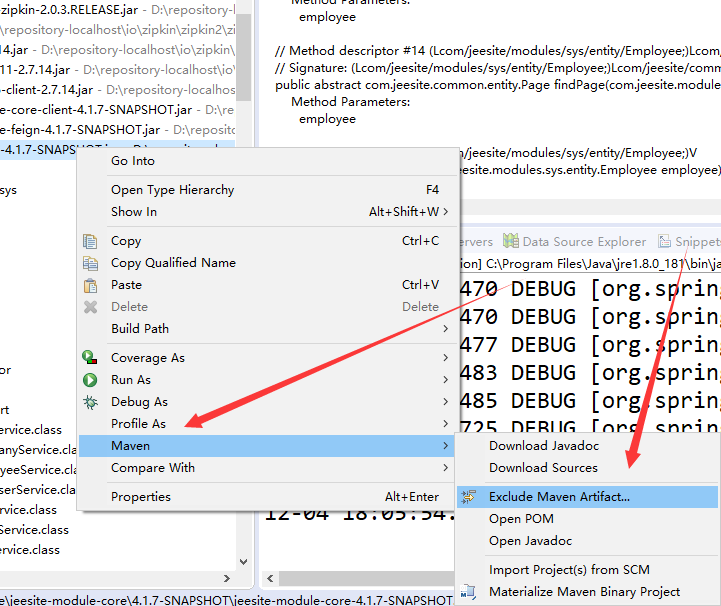Click the jre1.8.0_181 console path text
Screen dimensions: 721x606
click(591, 264)
